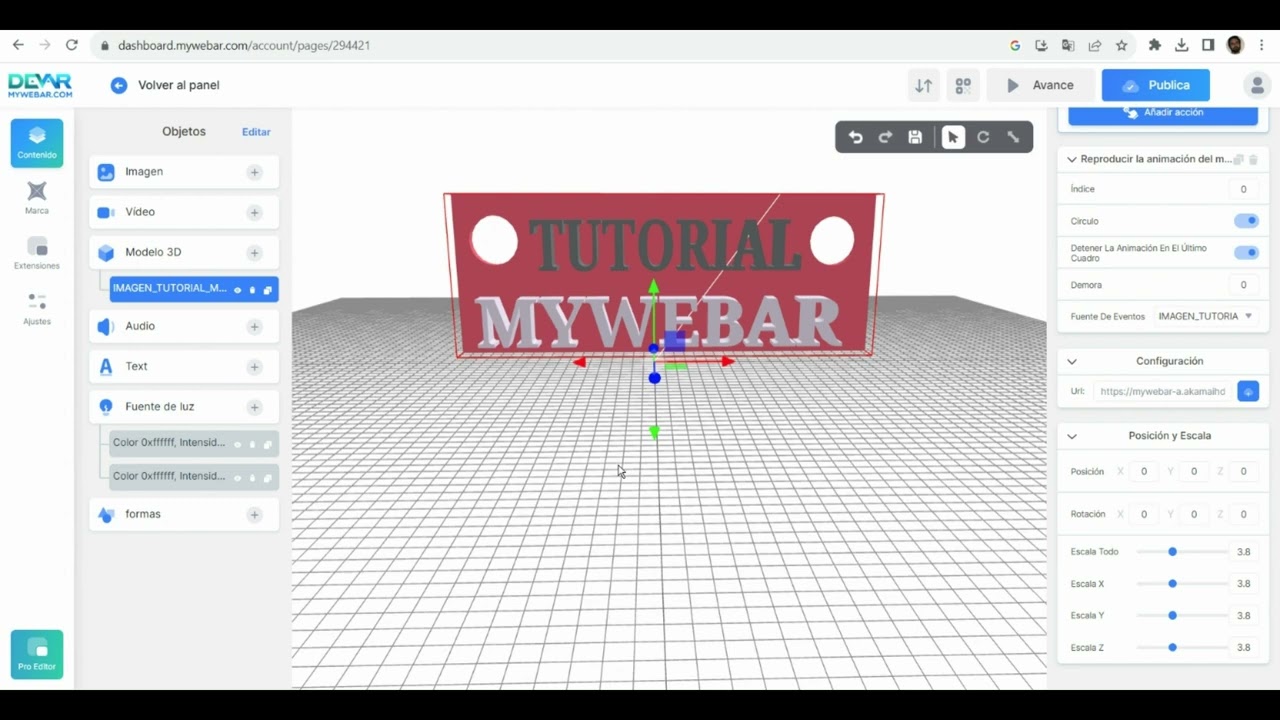Click Volver al panel link
Image resolution: width=1280 pixels, height=720 pixels.
tap(179, 85)
